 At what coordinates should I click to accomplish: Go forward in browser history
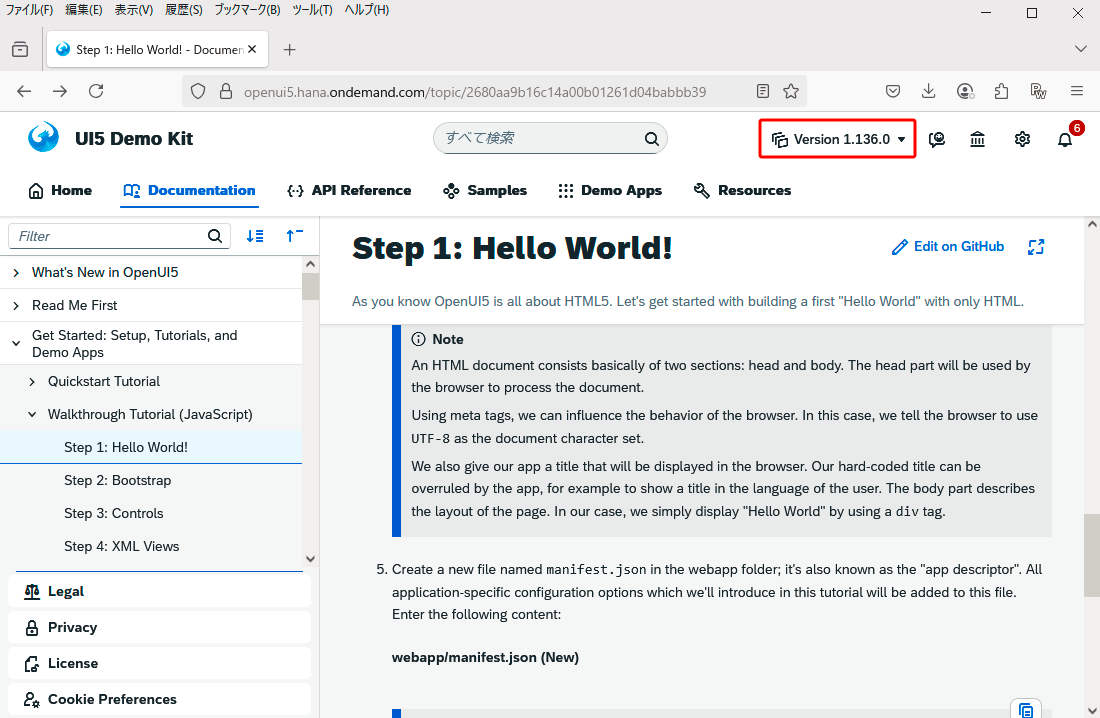(x=60, y=91)
